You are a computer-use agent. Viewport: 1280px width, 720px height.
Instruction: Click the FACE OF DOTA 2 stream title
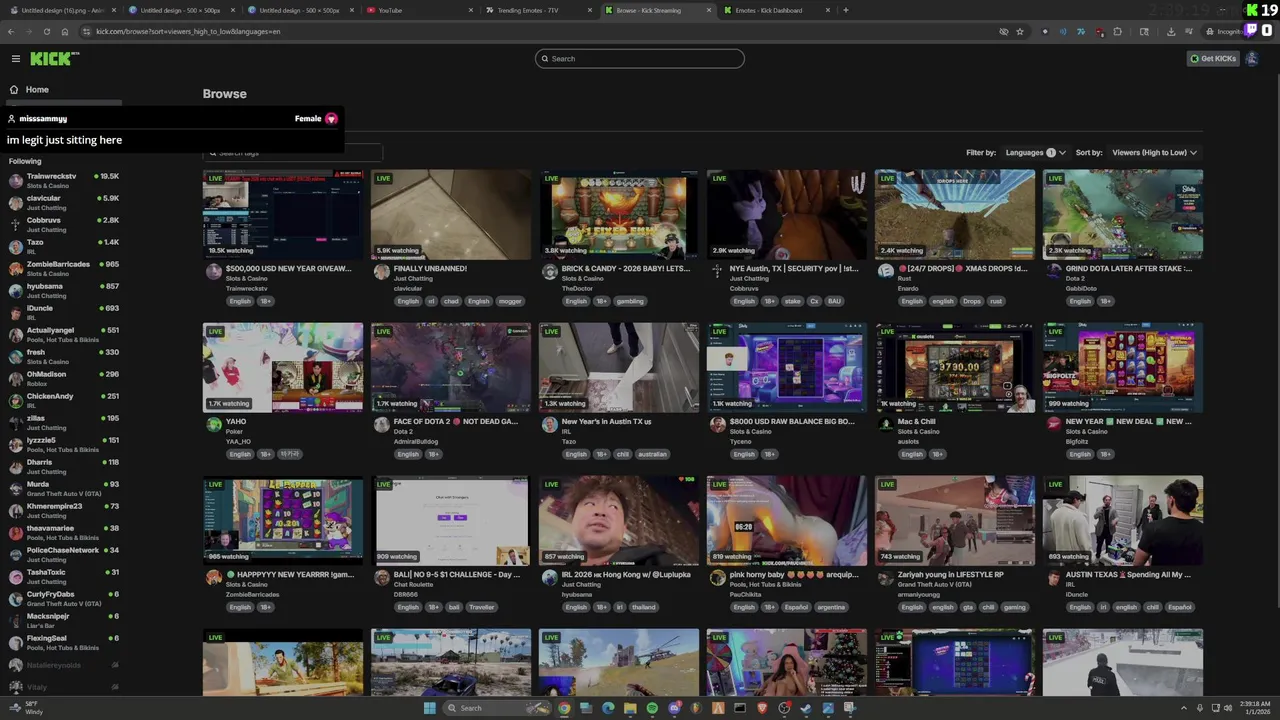point(456,422)
